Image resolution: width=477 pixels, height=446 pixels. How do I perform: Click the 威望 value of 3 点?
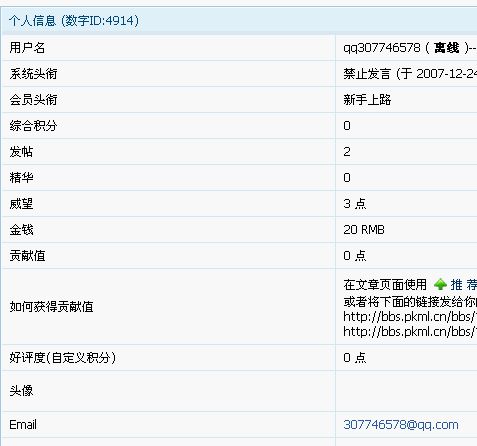pyautogui.click(x=355, y=204)
